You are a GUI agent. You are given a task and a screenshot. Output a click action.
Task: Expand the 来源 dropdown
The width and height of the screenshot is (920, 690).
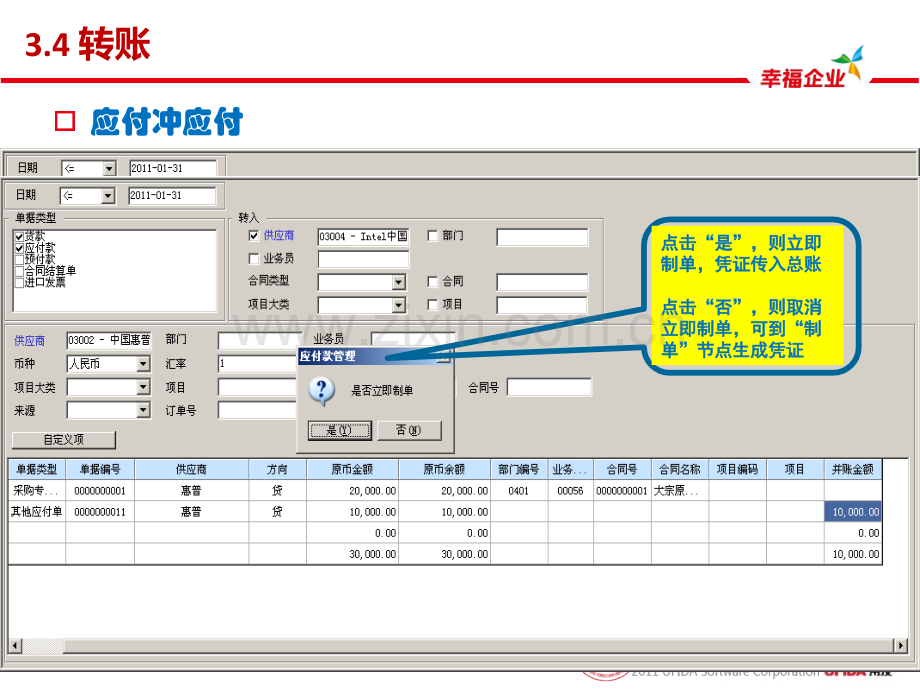(143, 410)
